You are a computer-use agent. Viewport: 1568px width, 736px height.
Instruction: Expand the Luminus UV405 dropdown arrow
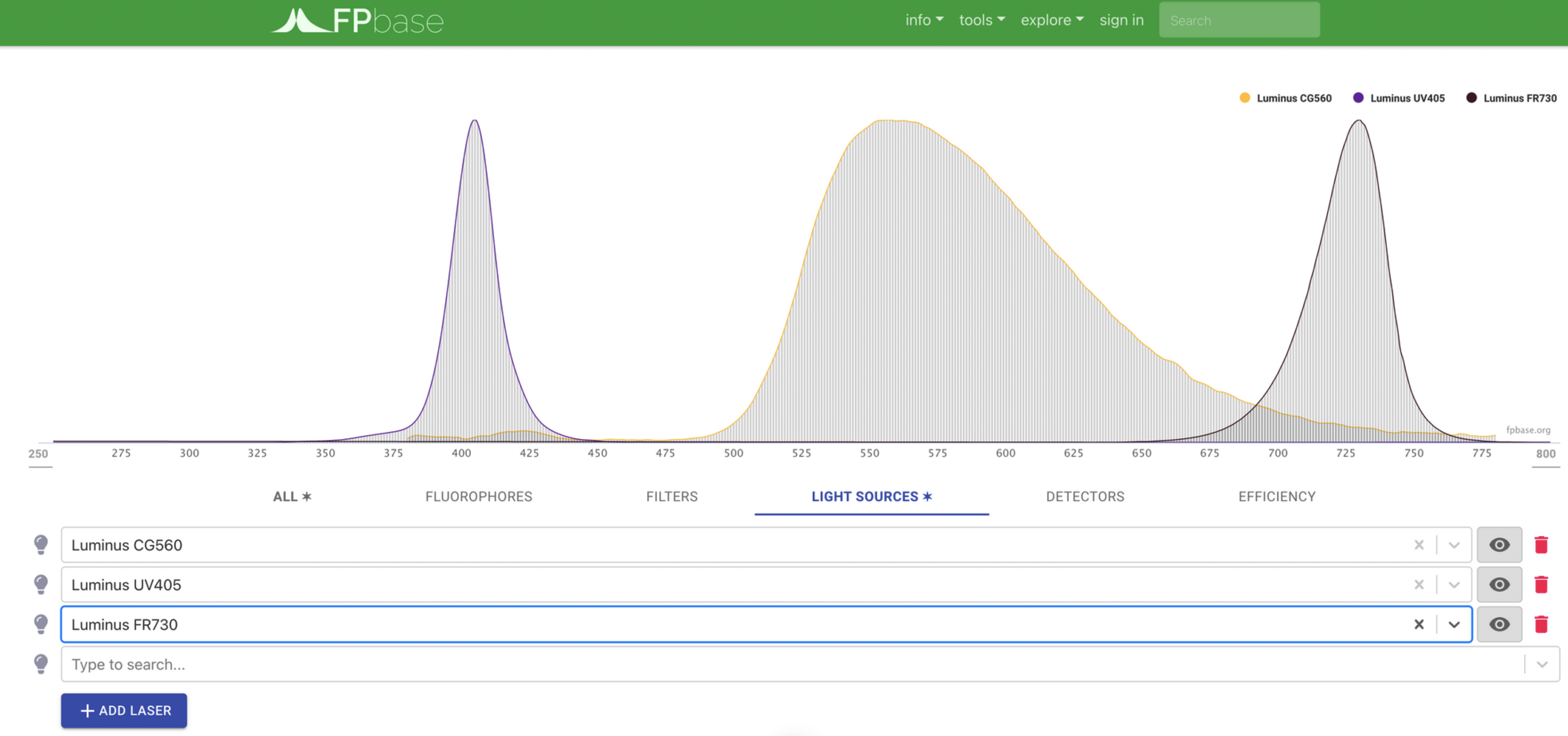1454,584
